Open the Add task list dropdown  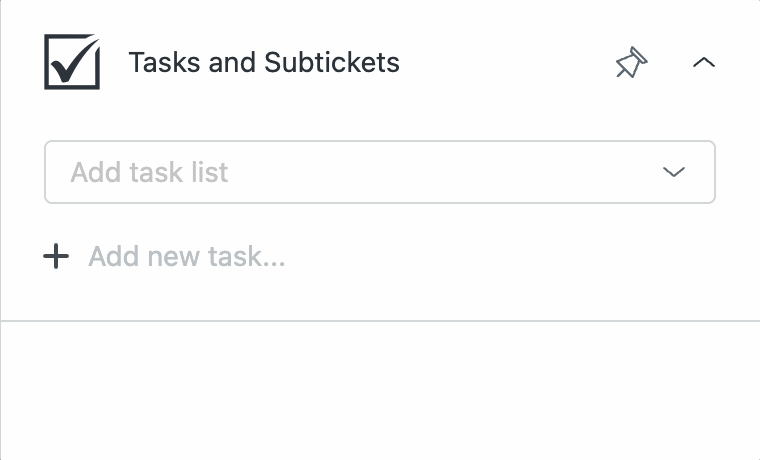point(380,172)
